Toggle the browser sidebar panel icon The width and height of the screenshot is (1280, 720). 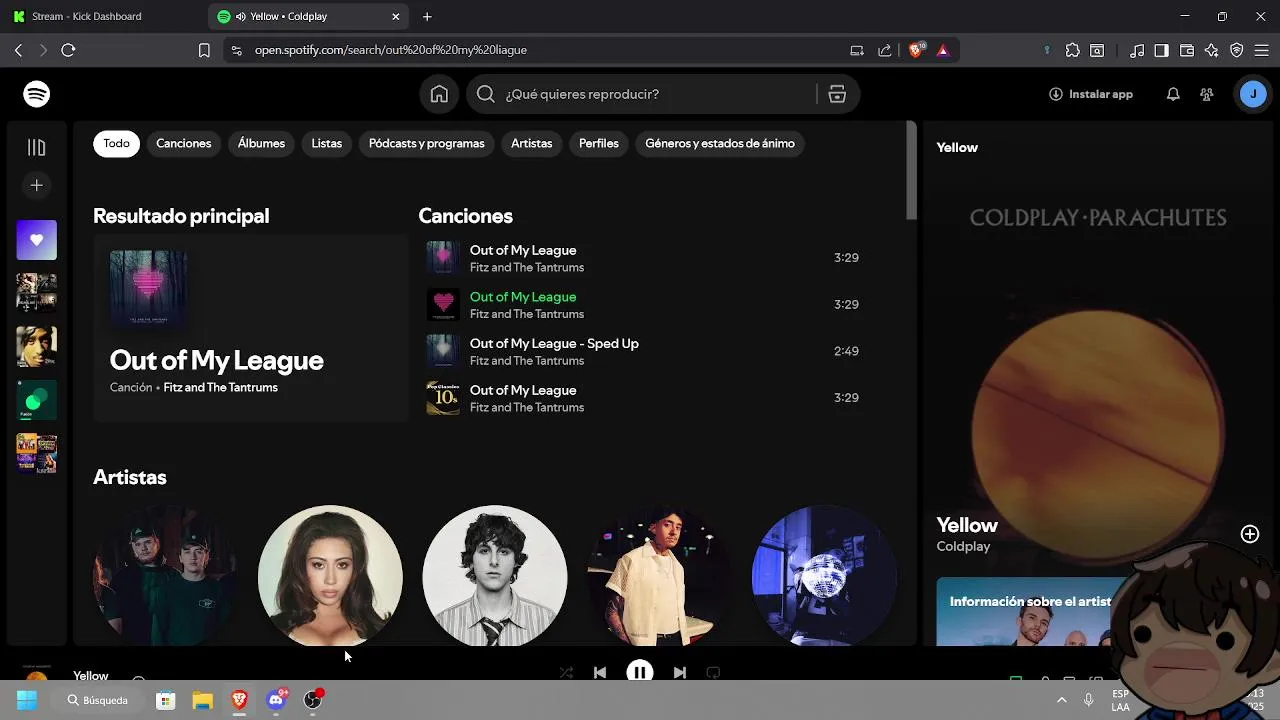[x=1161, y=50]
